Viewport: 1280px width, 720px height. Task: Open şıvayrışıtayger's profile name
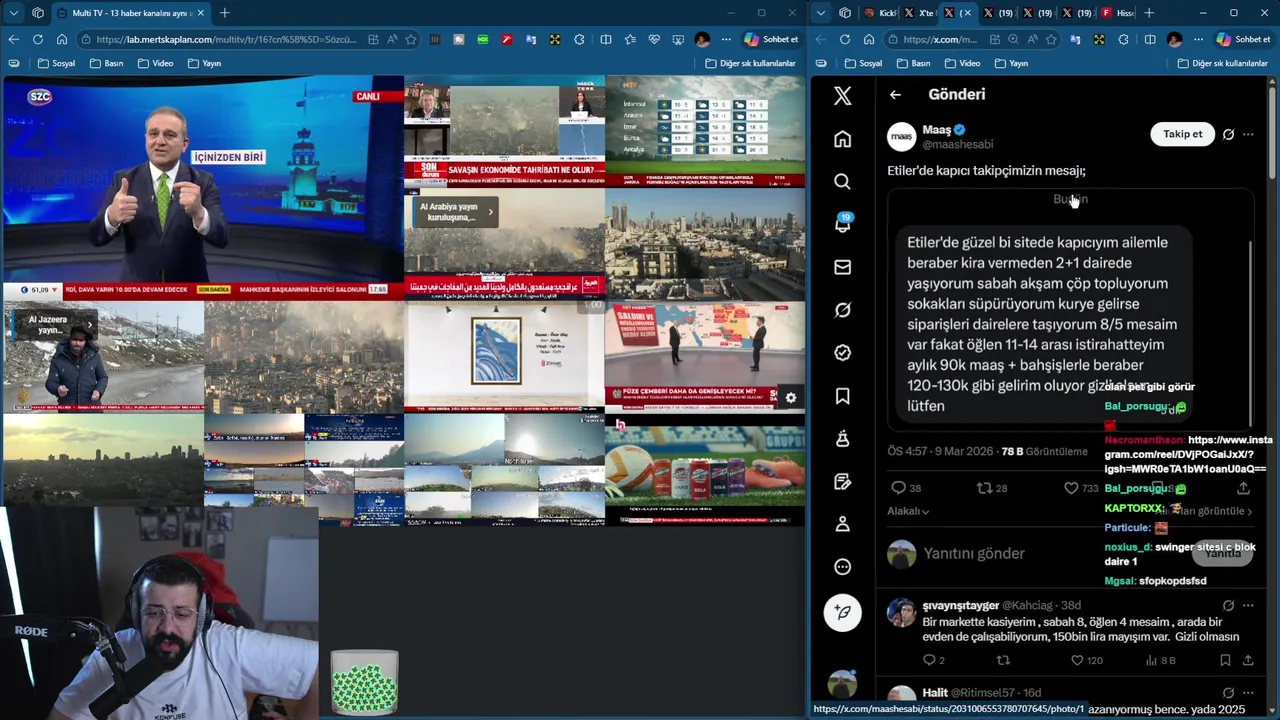click(x=960, y=605)
